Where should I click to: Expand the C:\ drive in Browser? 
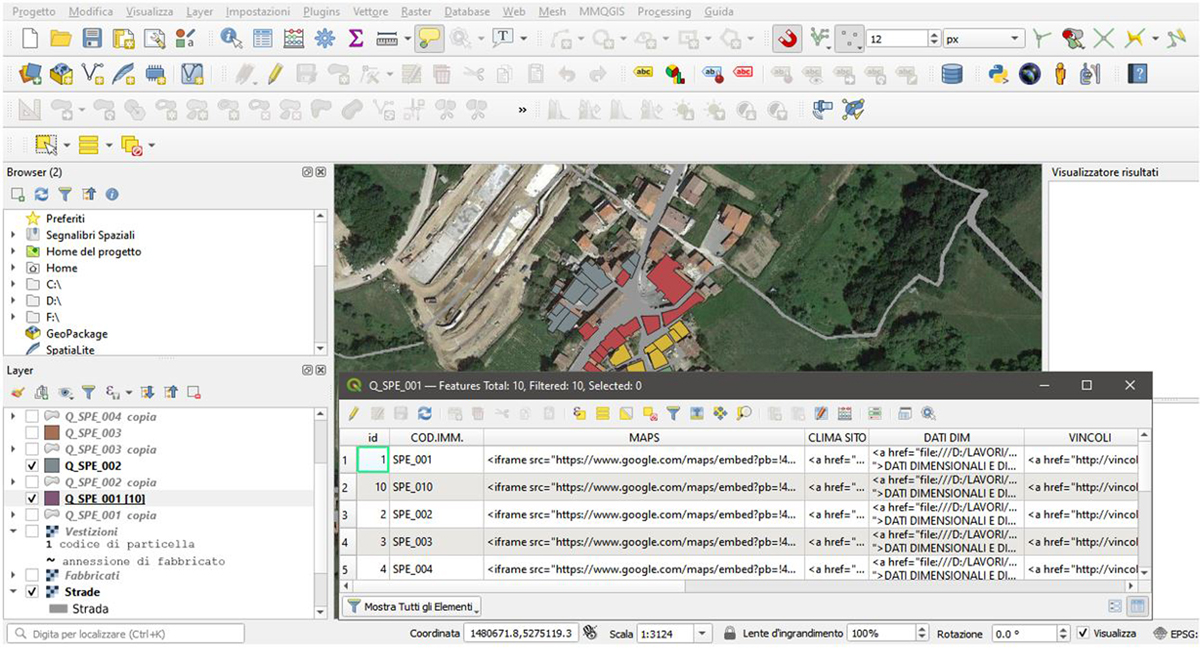13,284
